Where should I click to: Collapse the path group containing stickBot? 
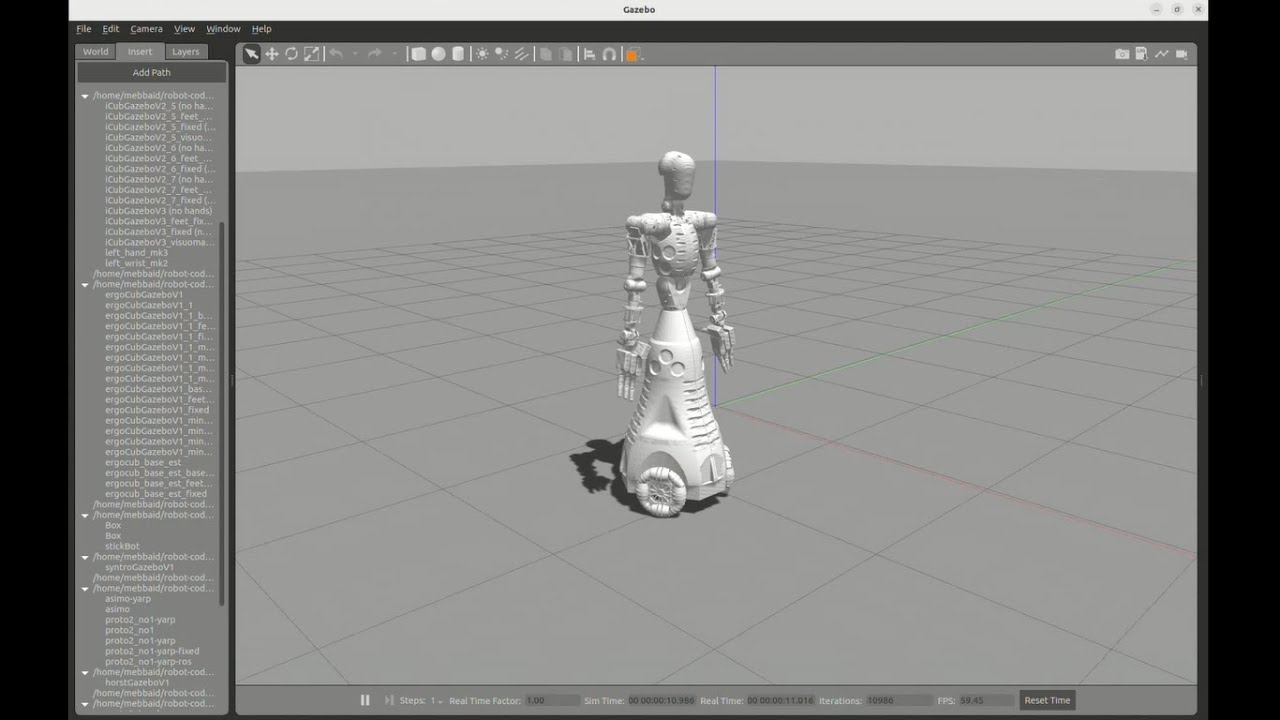click(x=85, y=515)
